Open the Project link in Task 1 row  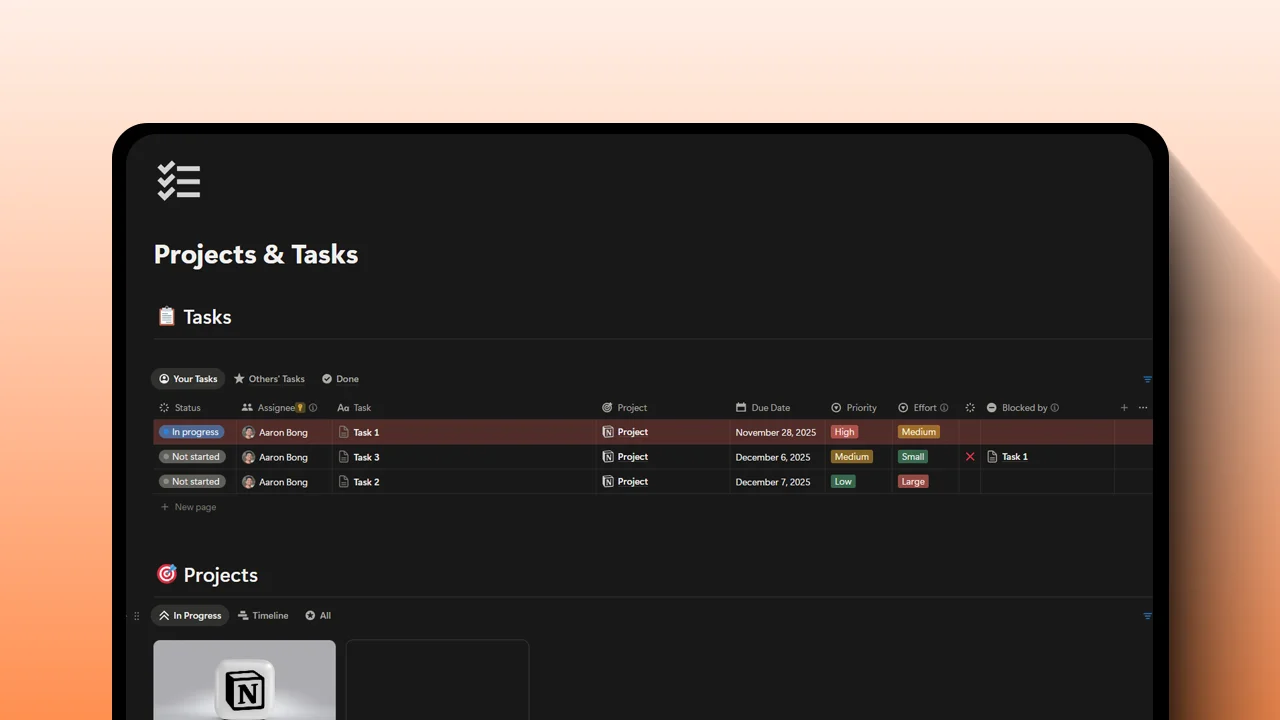click(633, 432)
